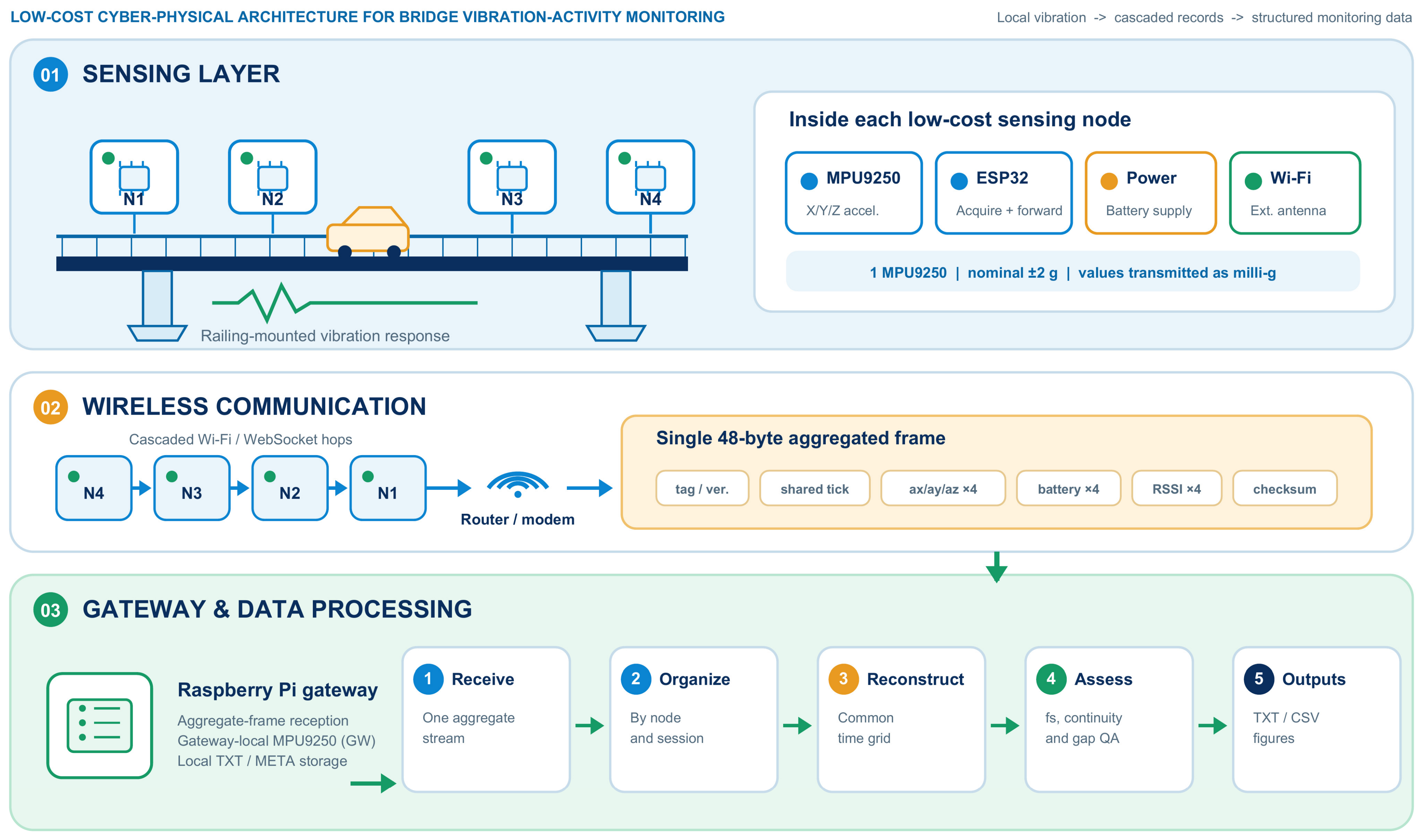1423x840 pixels.
Task: Select the 'tag / ver.' frame field
Action: click(702, 488)
